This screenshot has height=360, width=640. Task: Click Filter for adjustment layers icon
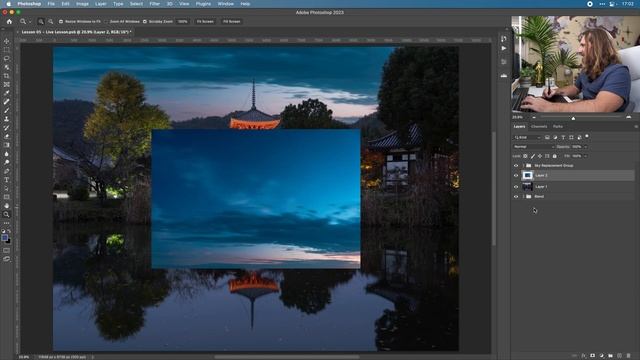555,137
